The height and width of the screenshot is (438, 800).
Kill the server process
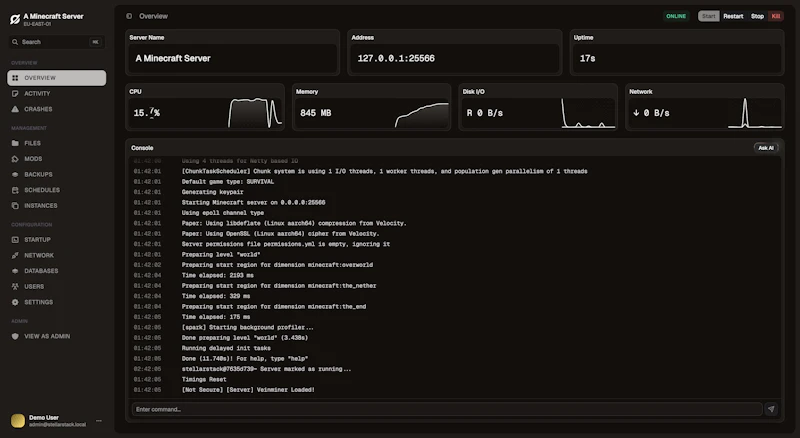coord(776,16)
